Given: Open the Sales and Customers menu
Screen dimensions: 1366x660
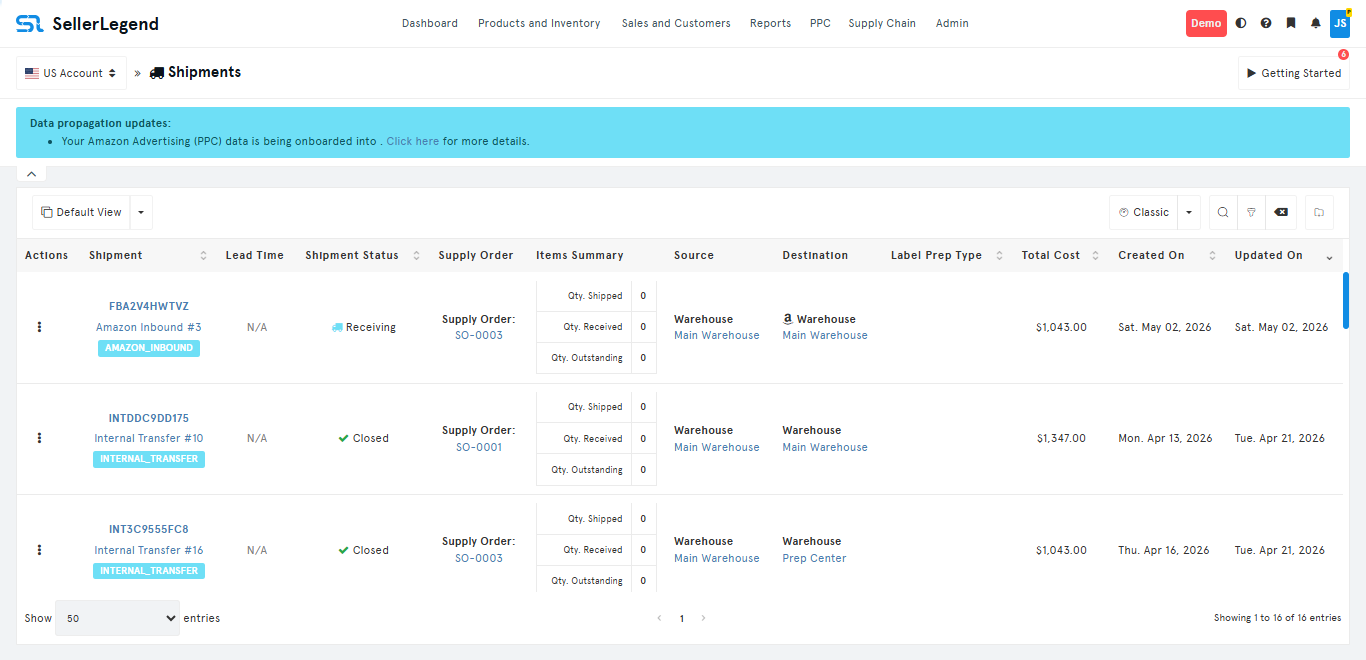Looking at the screenshot, I should coord(676,23).
